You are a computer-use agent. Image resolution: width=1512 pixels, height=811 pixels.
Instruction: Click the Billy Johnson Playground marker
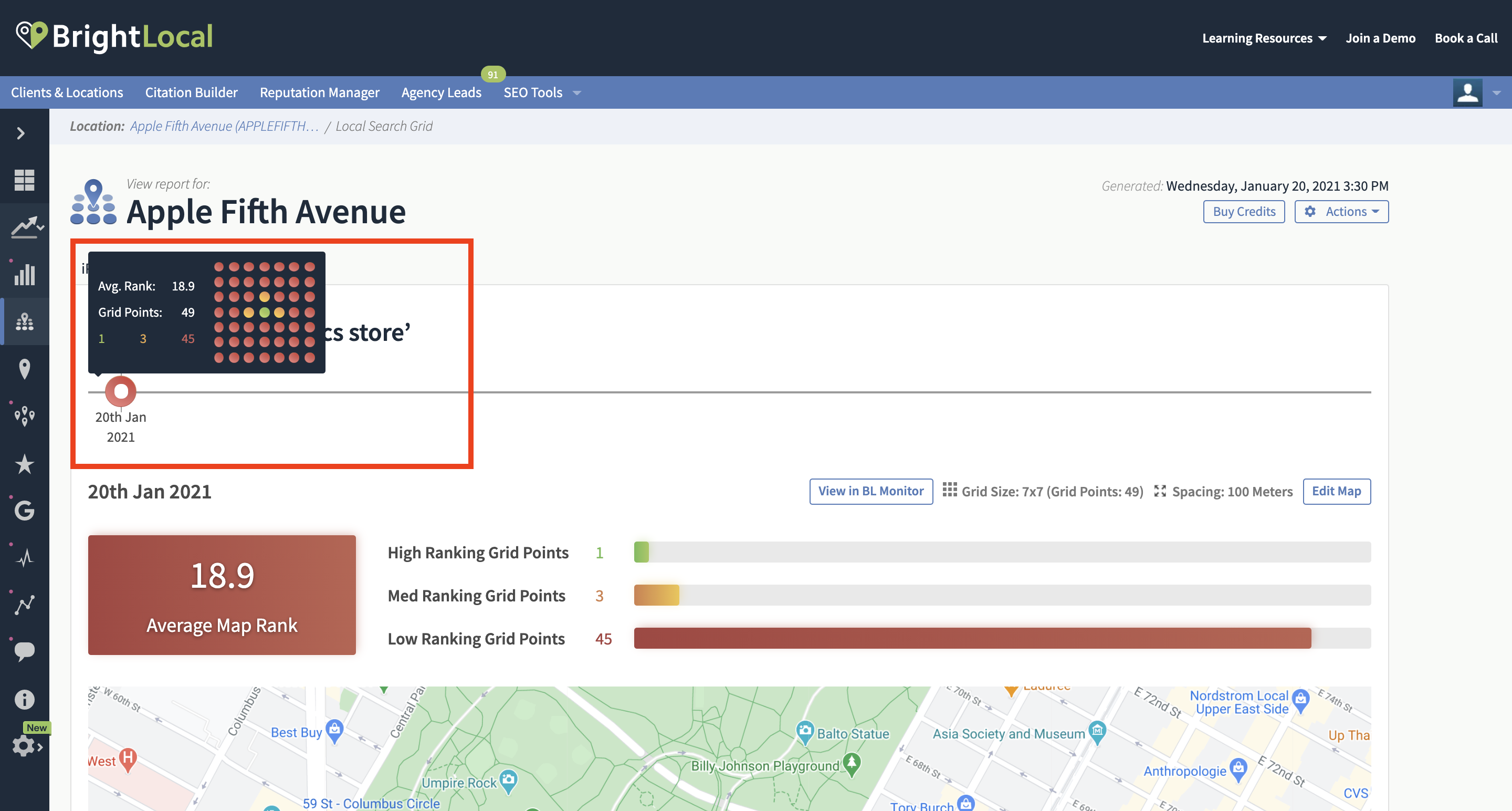(851, 765)
